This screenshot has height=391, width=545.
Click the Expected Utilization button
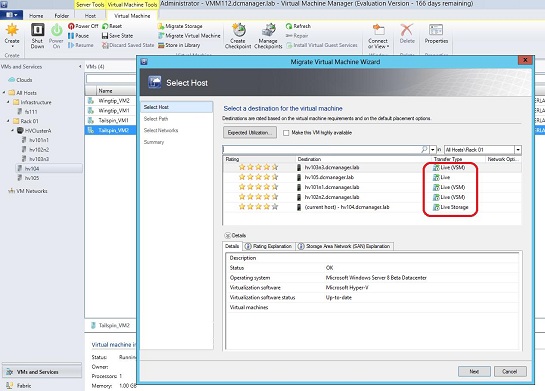pos(250,132)
